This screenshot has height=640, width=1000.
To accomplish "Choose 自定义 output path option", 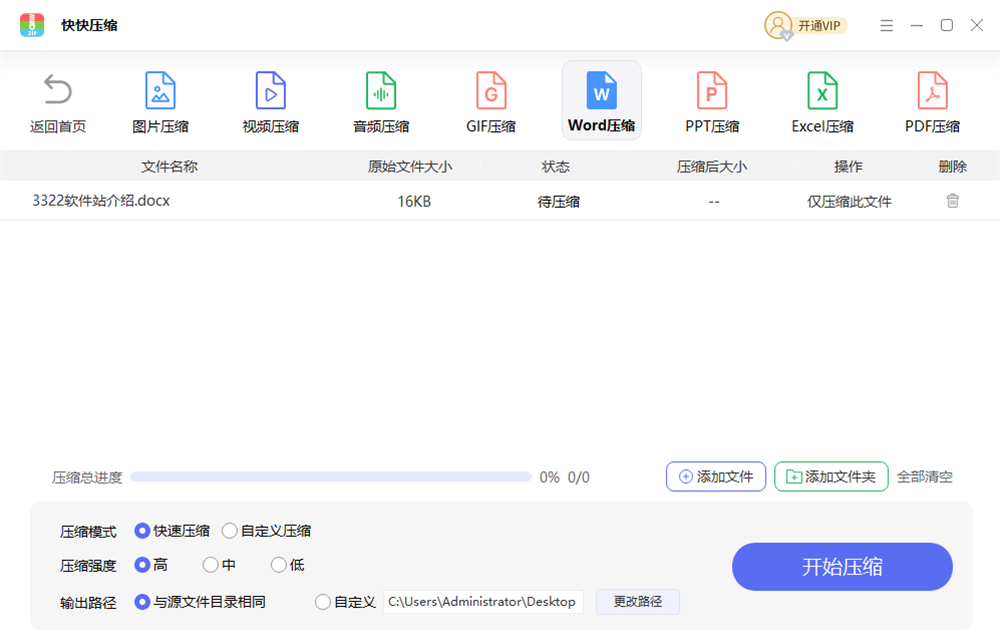I will point(323,602).
